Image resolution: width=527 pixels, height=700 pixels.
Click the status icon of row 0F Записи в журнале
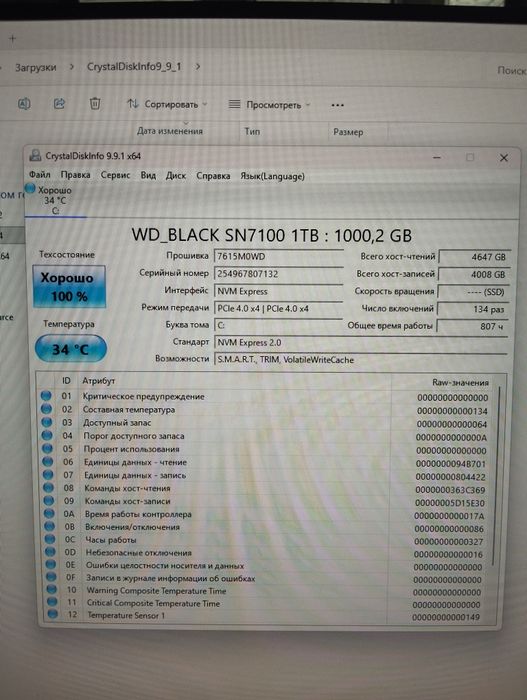point(52,577)
